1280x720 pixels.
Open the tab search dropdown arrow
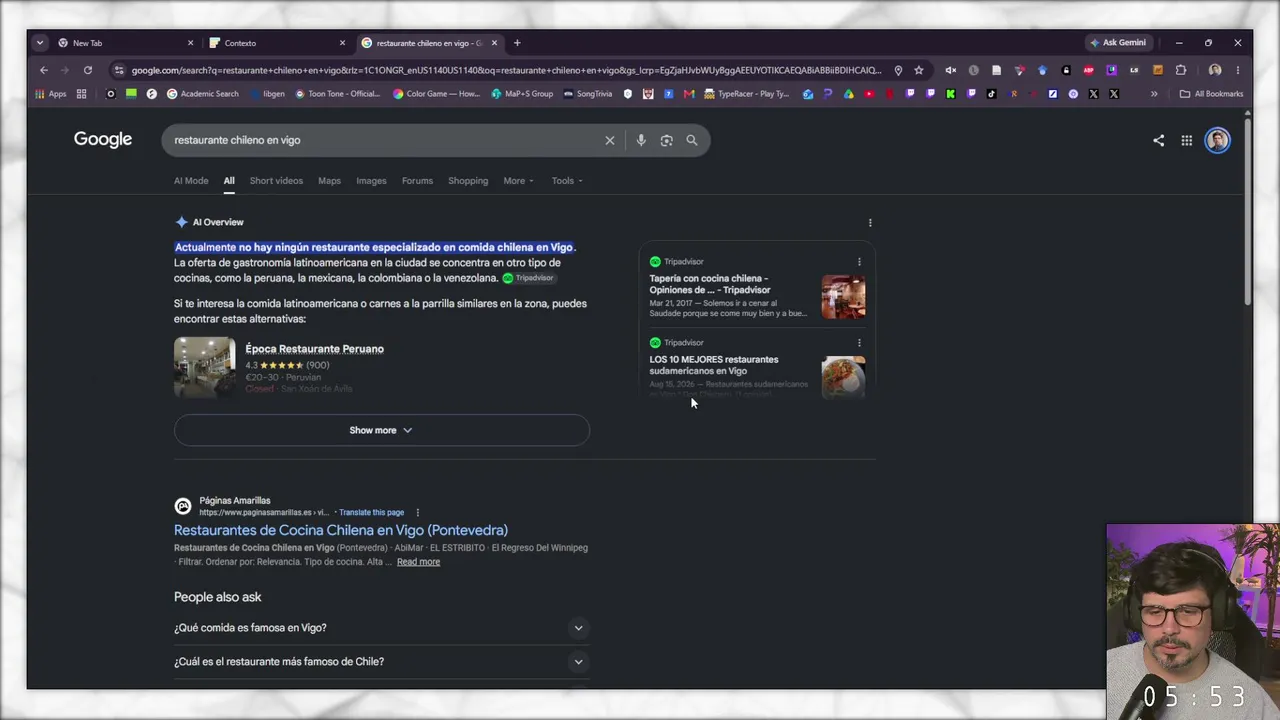[x=39, y=43]
